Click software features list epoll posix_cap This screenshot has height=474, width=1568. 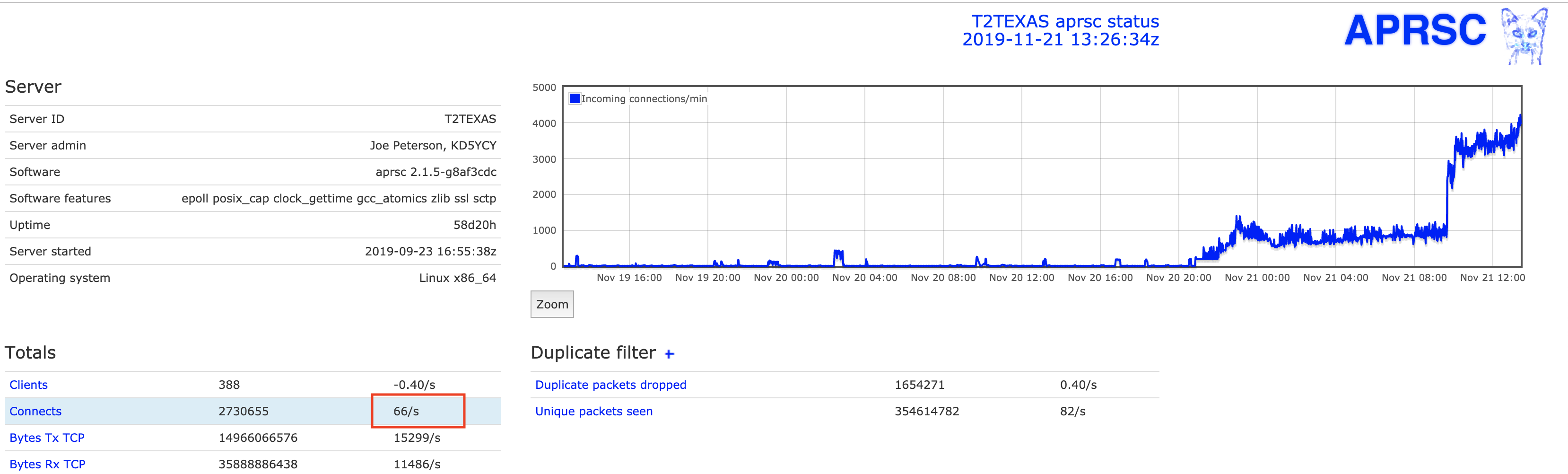click(x=339, y=199)
